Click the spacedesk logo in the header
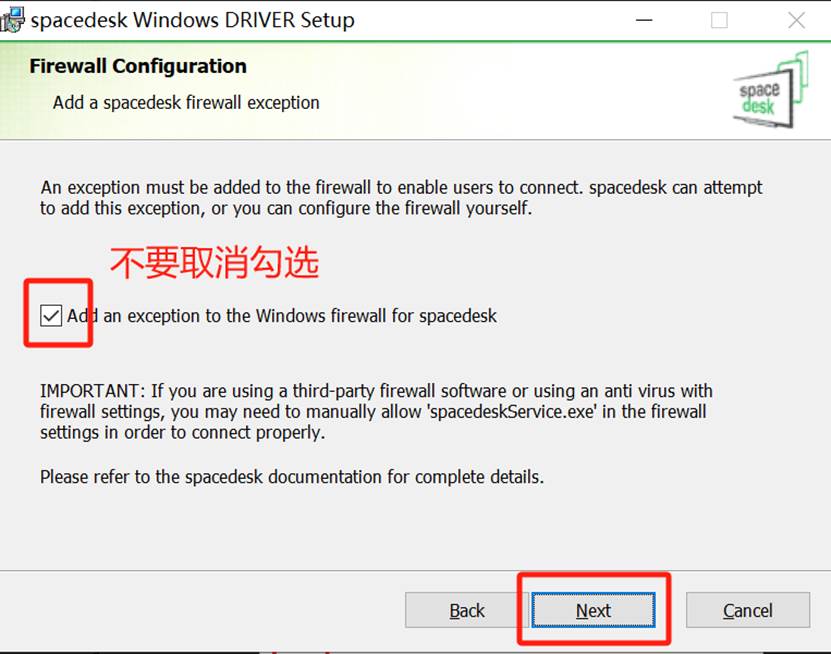 click(771, 90)
